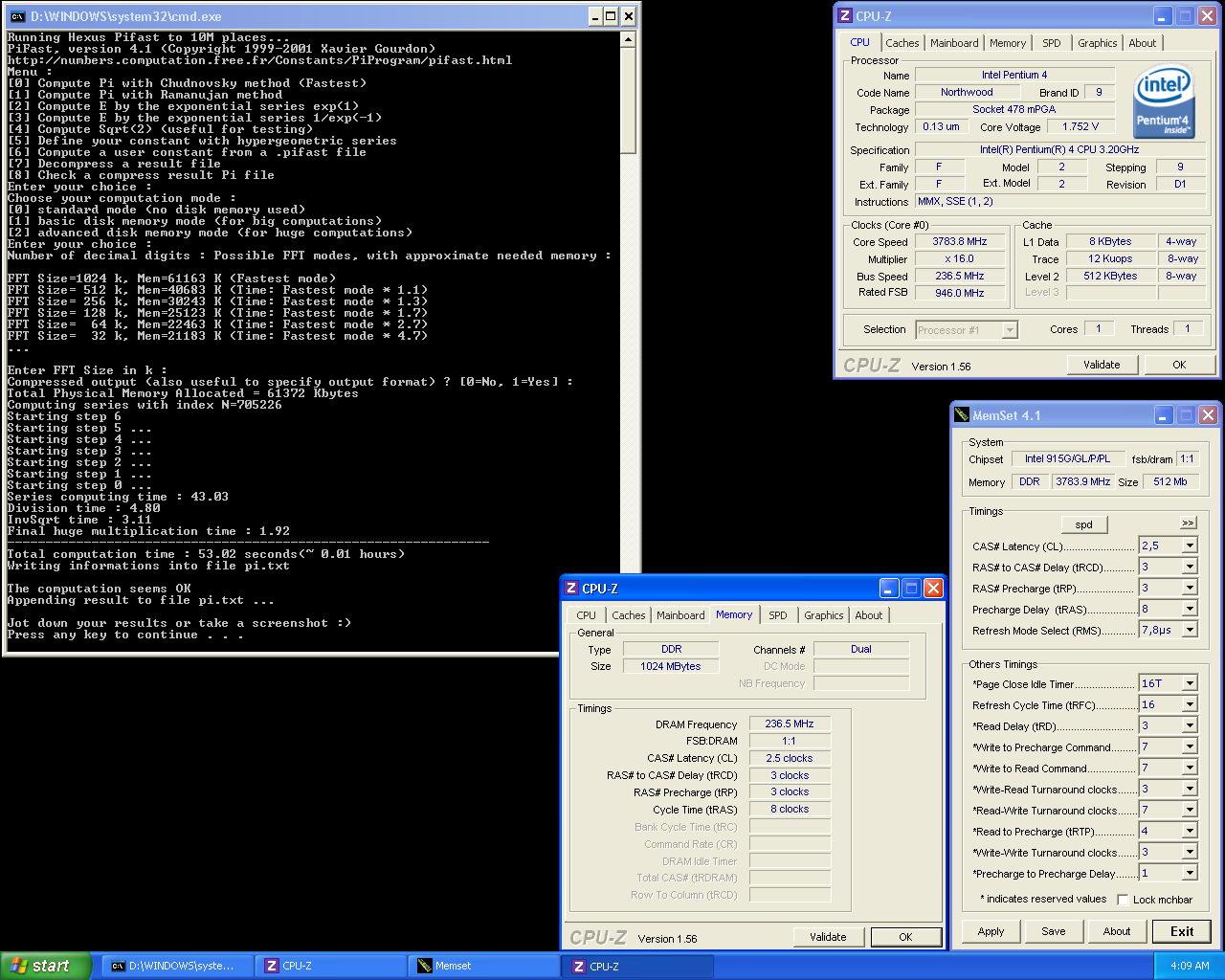
Task: Click the Intel Pentium 4 logo
Action: (1164, 102)
